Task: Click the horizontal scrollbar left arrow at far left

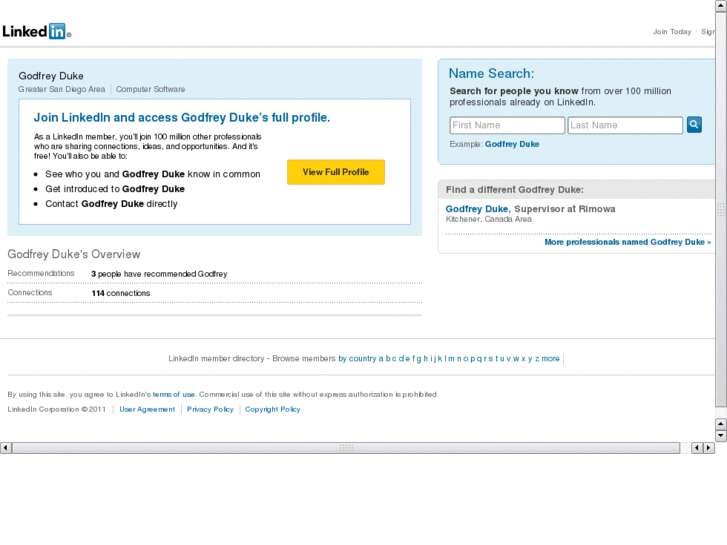Action: (6, 448)
